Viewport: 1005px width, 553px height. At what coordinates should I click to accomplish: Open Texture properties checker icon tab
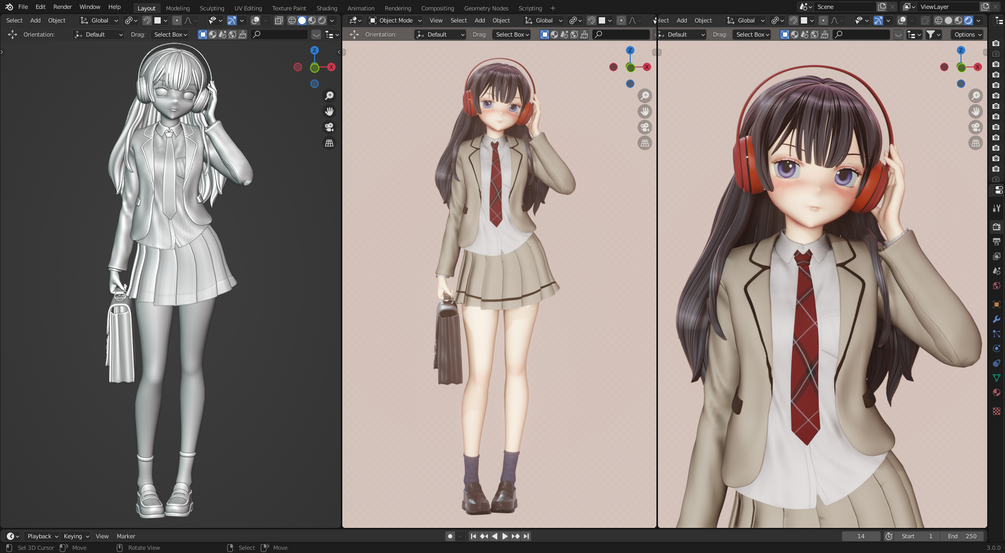click(997, 411)
